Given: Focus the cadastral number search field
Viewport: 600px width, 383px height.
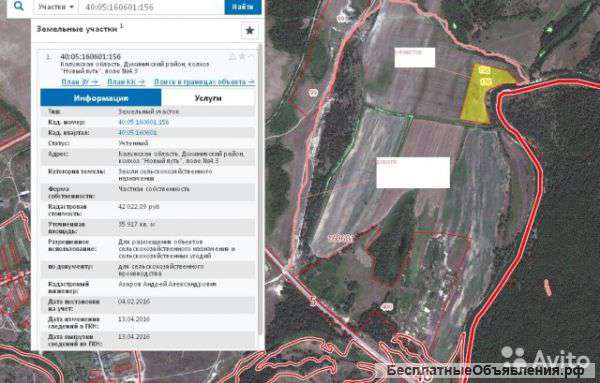Looking at the screenshot, I should 151,7.
